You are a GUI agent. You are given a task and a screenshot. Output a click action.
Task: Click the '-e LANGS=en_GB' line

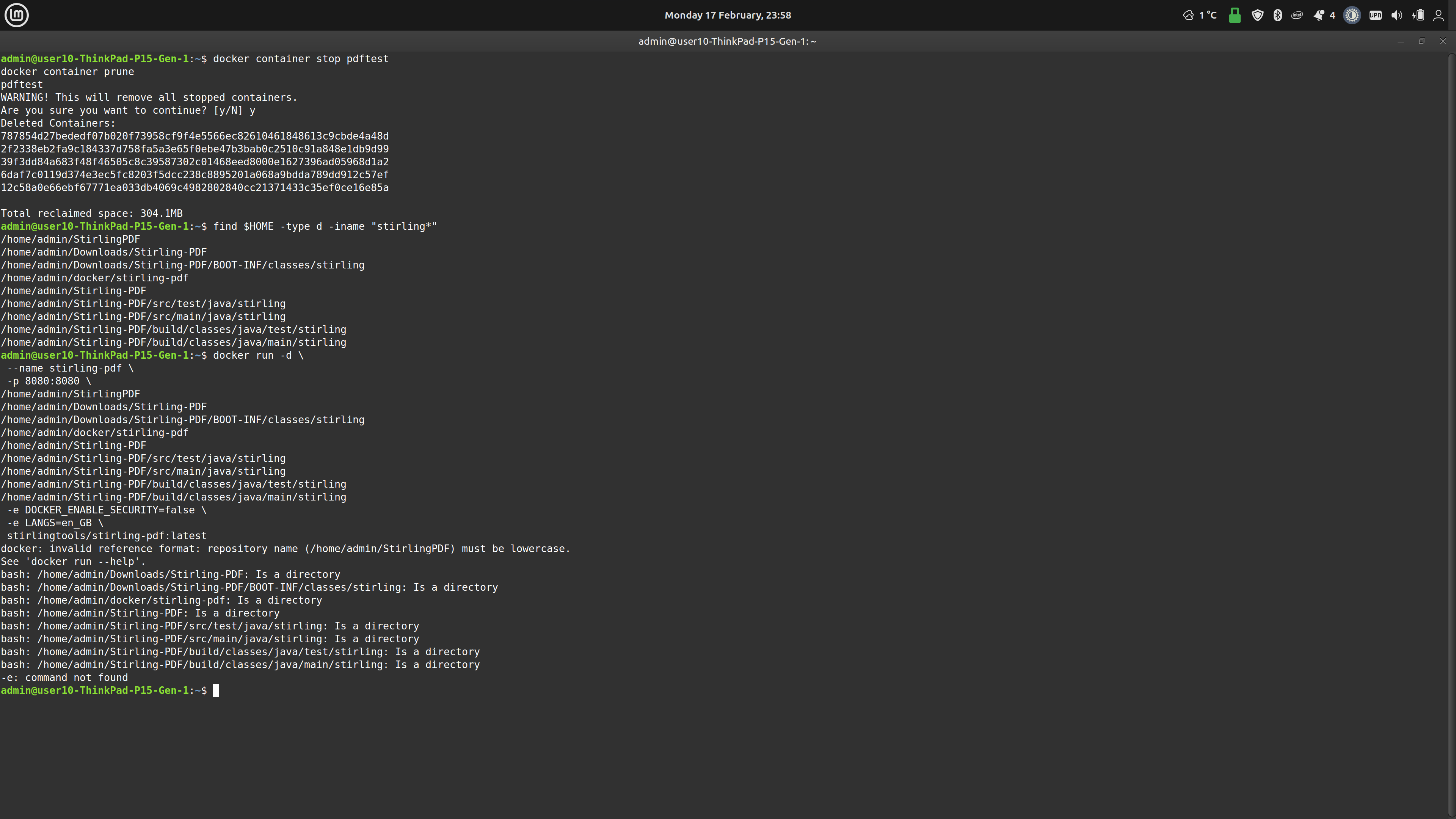(55, 523)
